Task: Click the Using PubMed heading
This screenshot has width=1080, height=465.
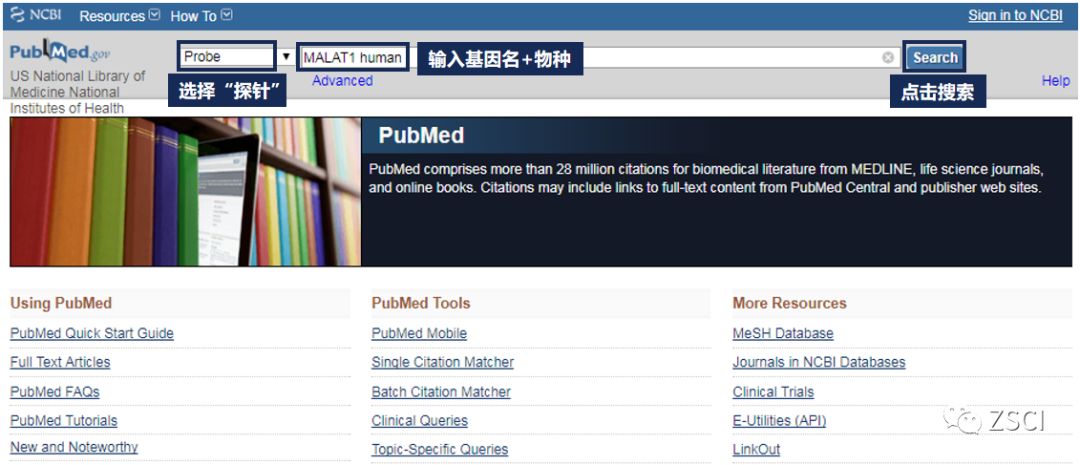Action: point(61,303)
